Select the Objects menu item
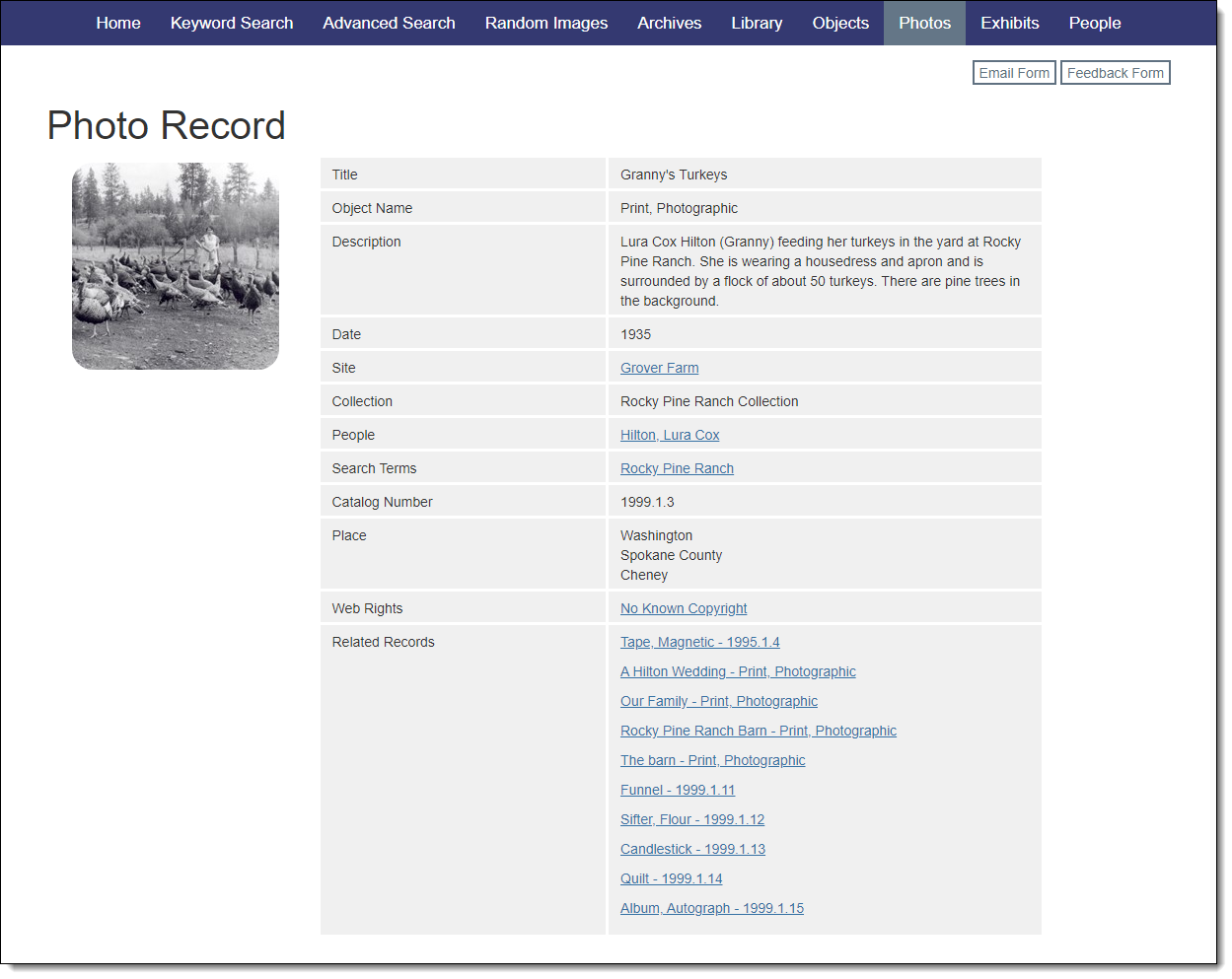Image resolution: width=1232 pixels, height=979 pixels. tap(840, 23)
